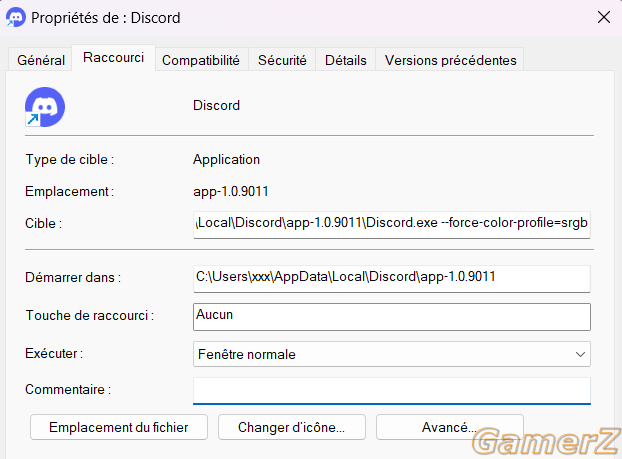Switch to the Versions précédentes tab
The width and height of the screenshot is (622, 459).
click(x=450, y=60)
